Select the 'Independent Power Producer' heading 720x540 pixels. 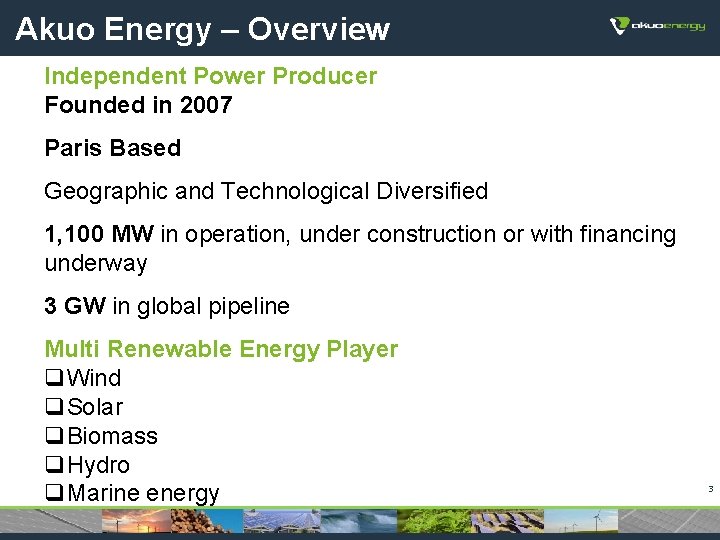(211, 76)
